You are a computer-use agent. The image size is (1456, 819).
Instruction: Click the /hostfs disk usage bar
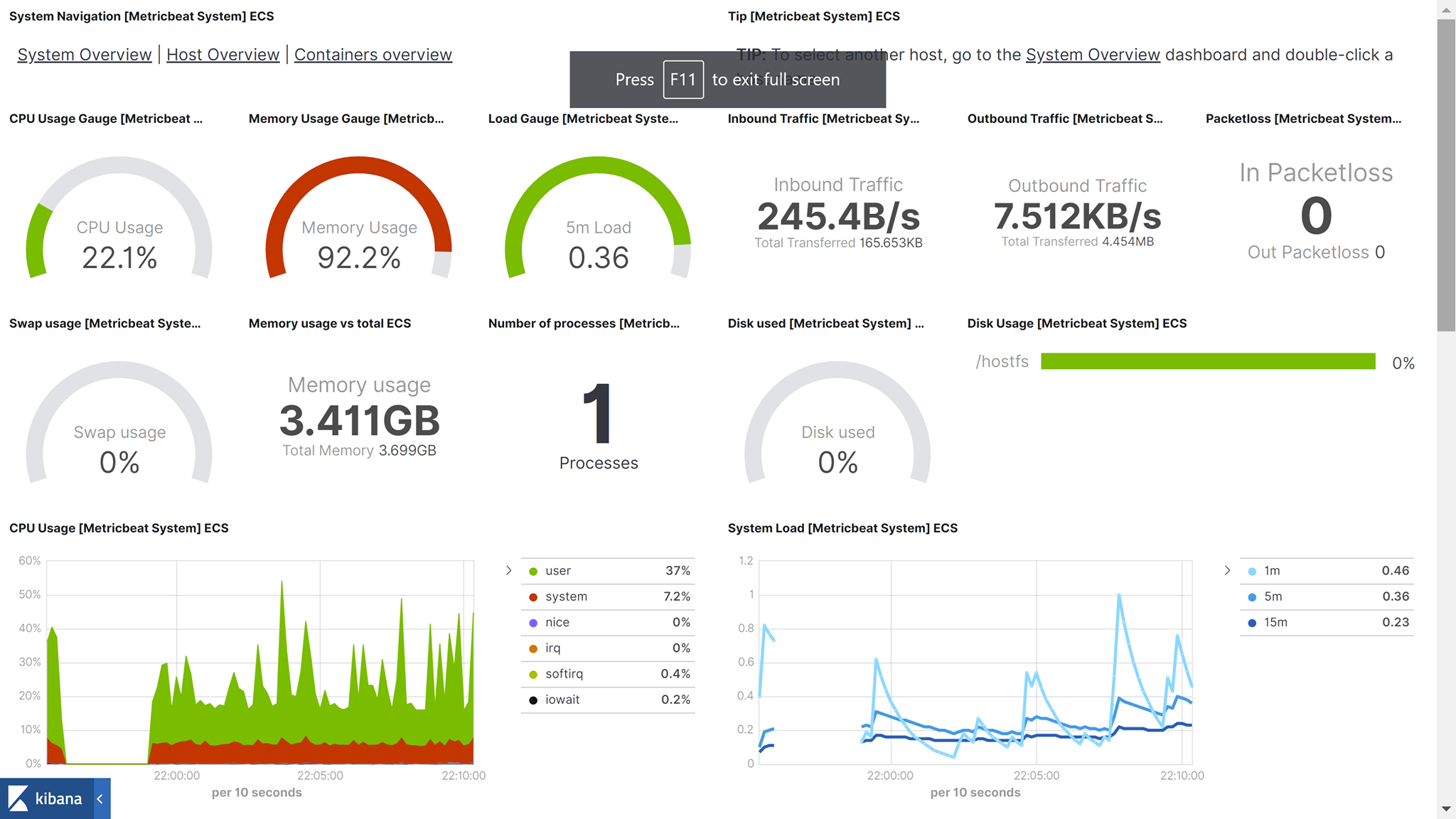1208,361
